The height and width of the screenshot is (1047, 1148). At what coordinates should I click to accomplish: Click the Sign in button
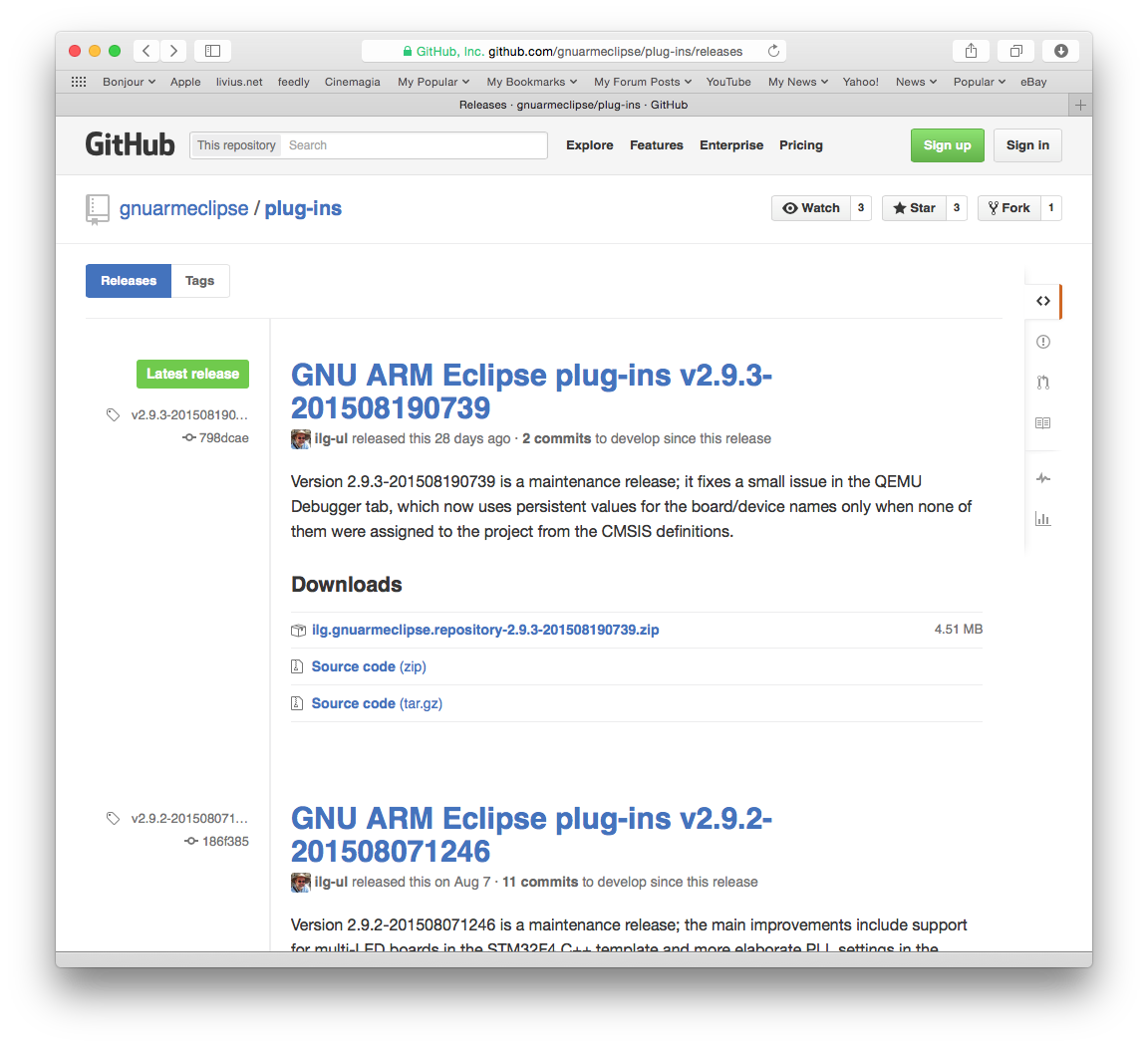1028,144
